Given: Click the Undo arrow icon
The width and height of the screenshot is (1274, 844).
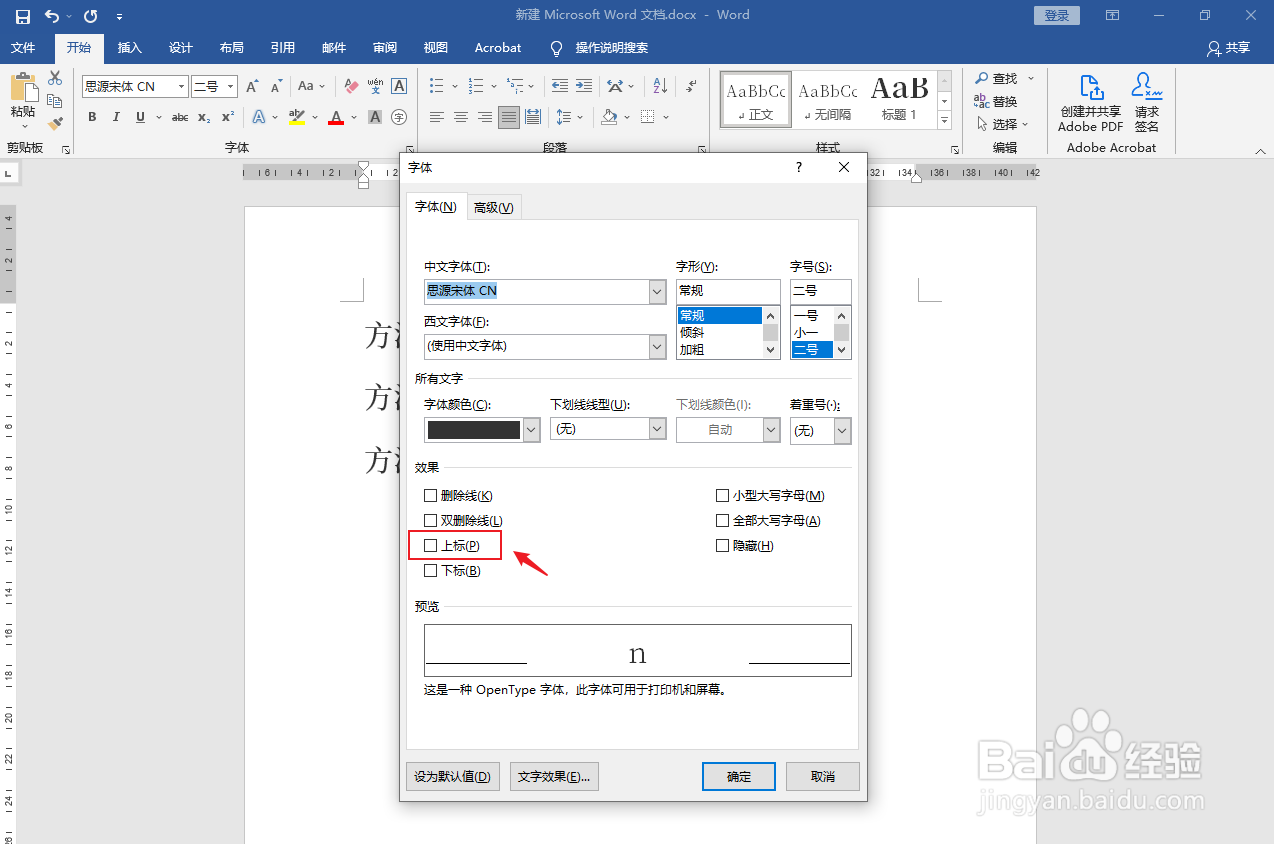Looking at the screenshot, I should point(52,16).
